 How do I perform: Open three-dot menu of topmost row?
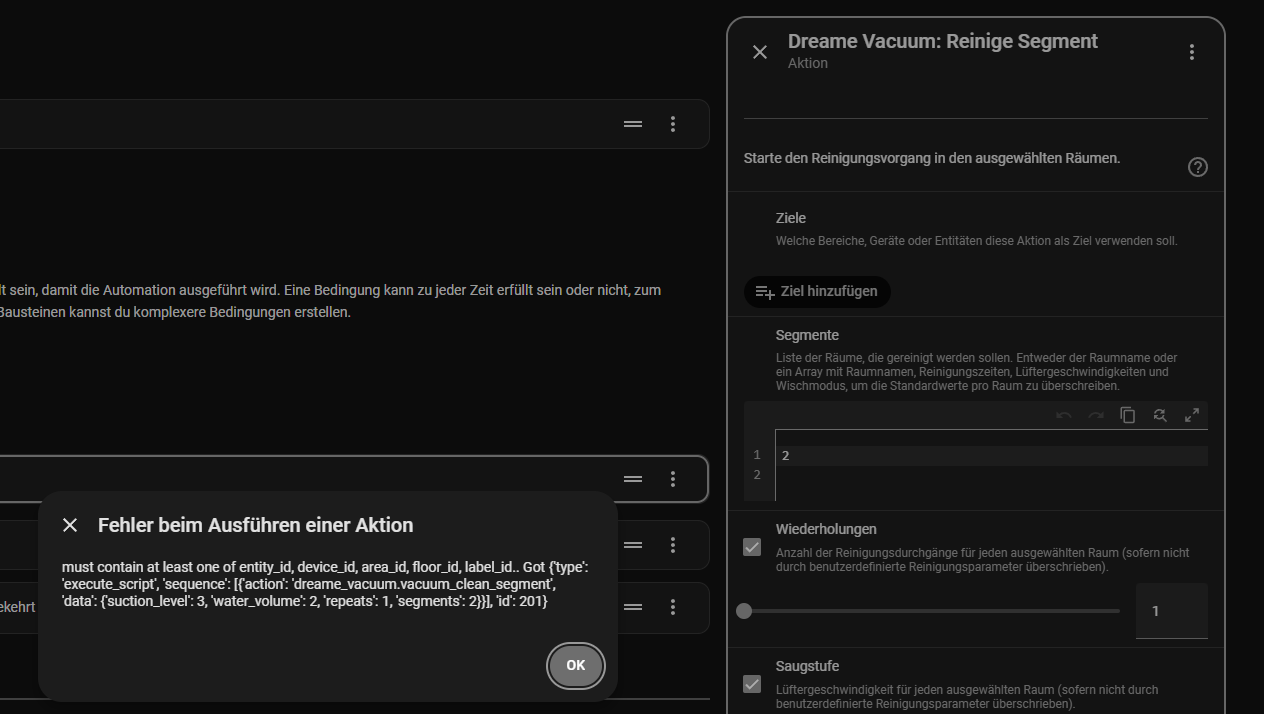(673, 124)
